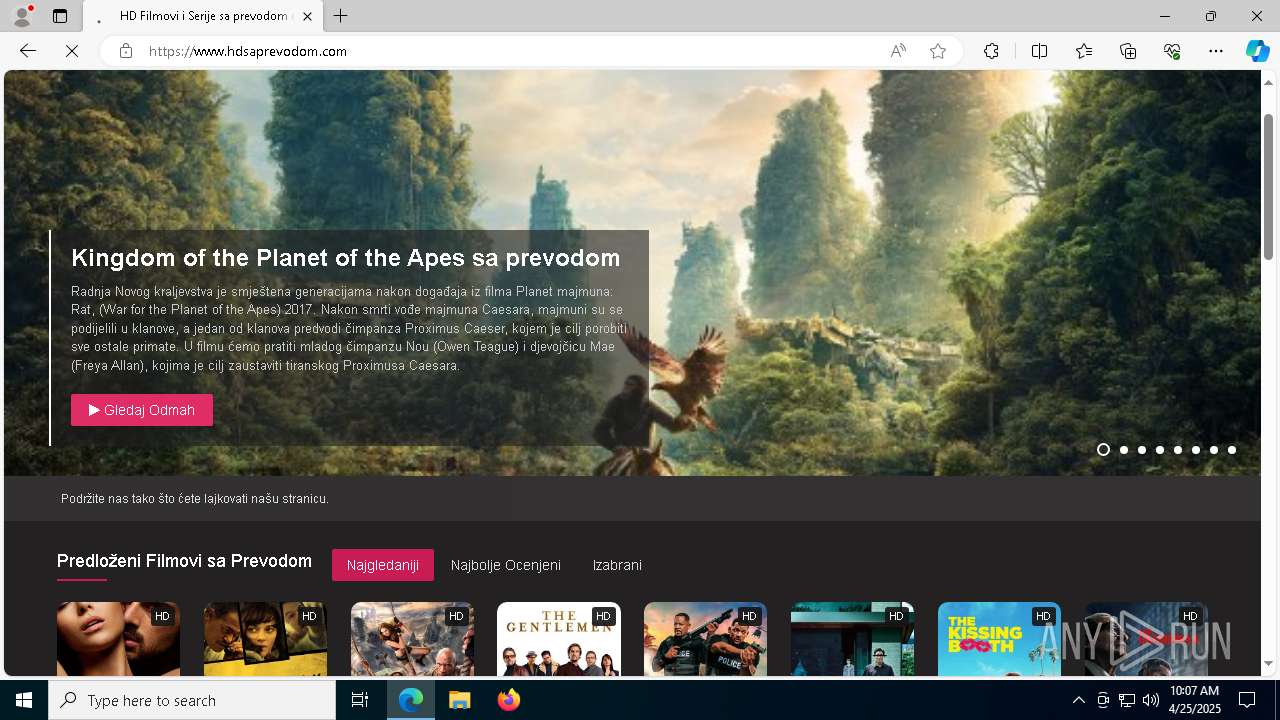This screenshot has height=720, width=1280.
Task: Open the clock and calendar flyout
Action: [1194, 700]
